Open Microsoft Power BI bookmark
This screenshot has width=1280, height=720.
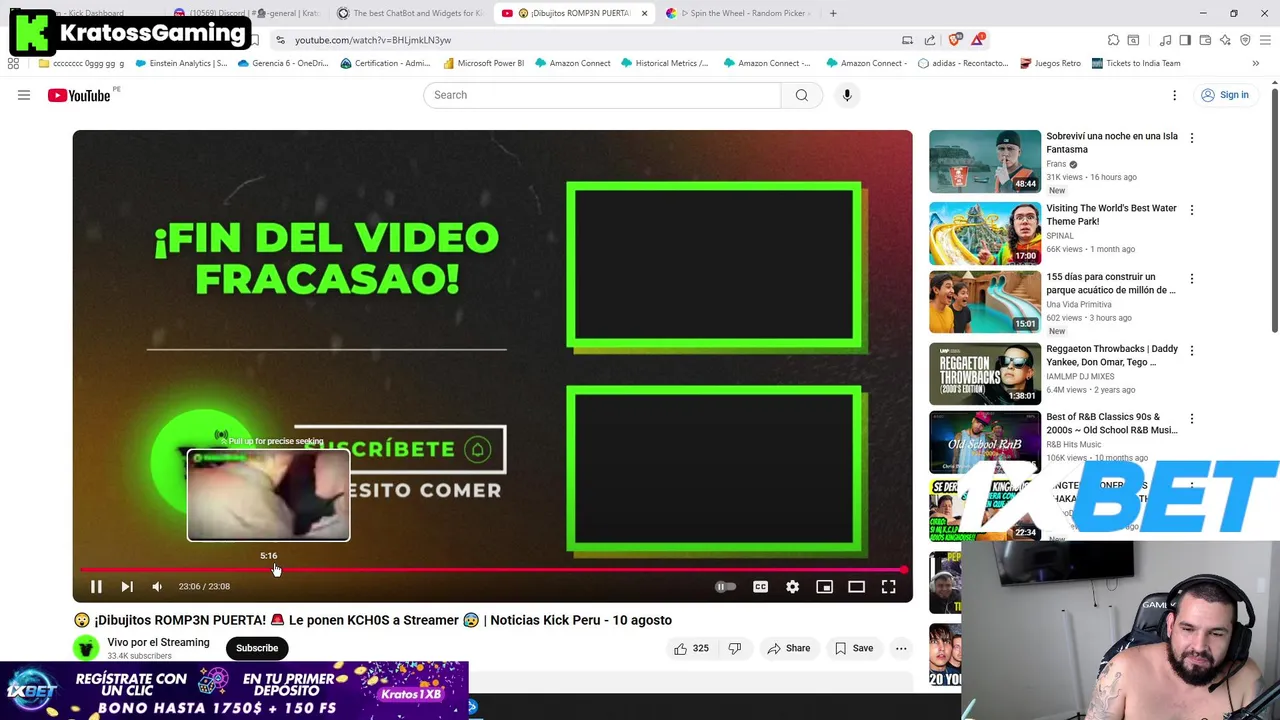click(483, 63)
